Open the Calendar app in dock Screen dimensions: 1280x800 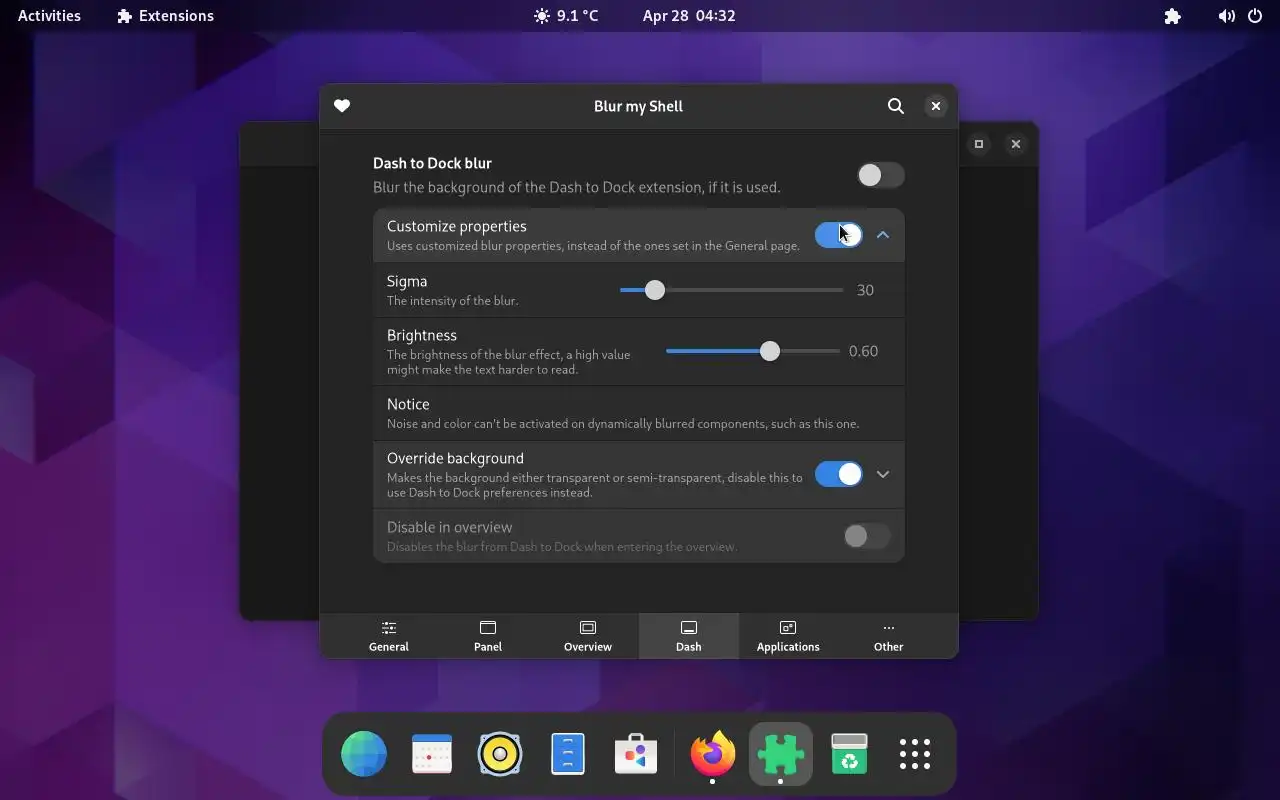tap(432, 754)
